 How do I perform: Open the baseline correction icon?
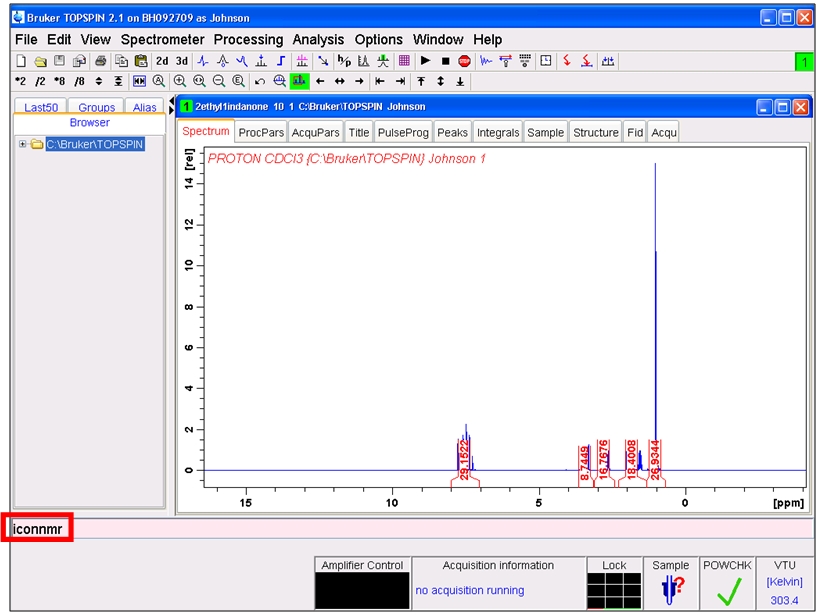[x=242, y=61]
